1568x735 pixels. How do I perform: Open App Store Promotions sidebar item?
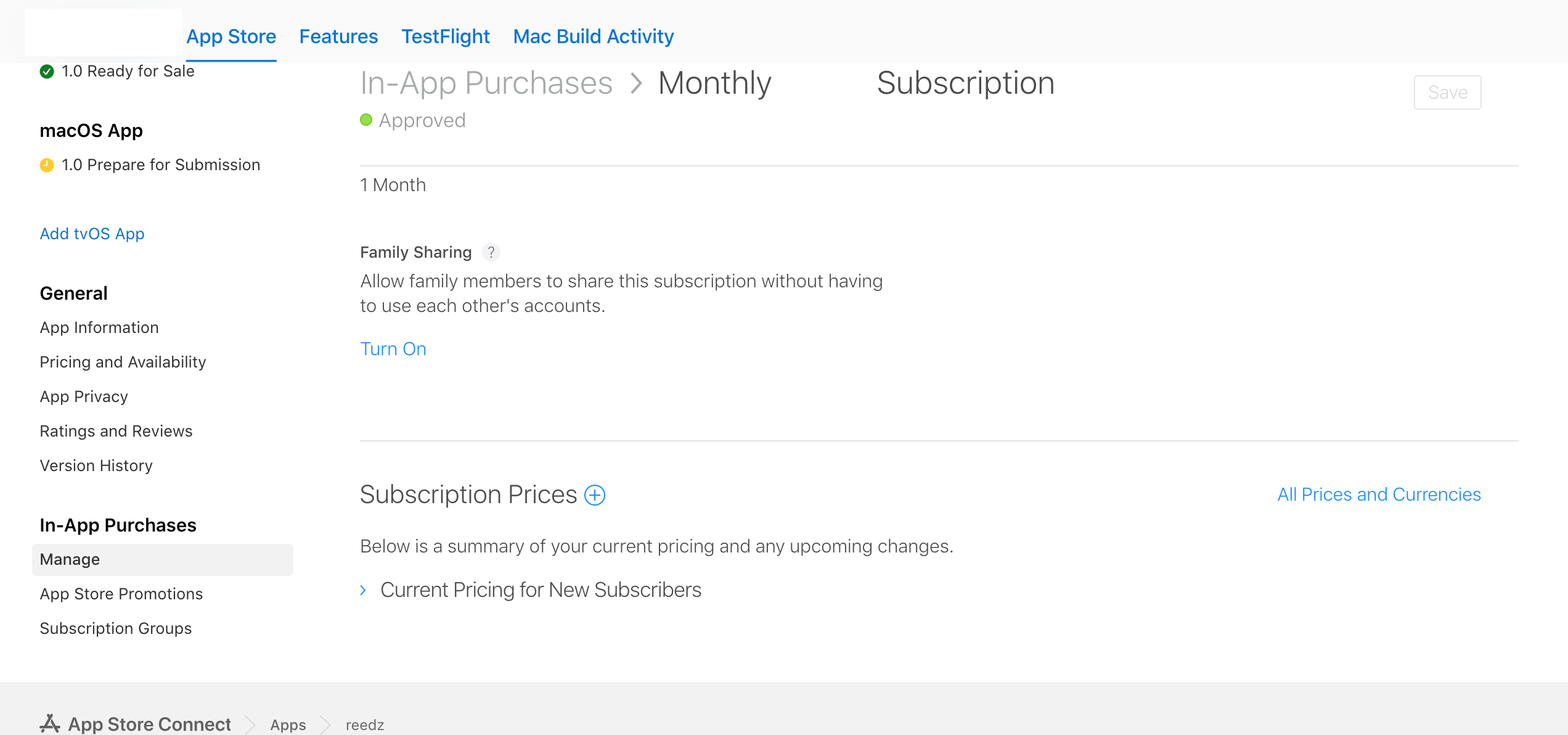(121, 594)
